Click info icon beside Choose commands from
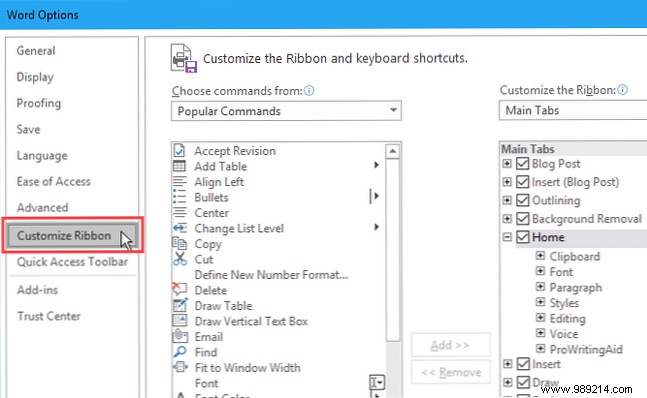 309,90
